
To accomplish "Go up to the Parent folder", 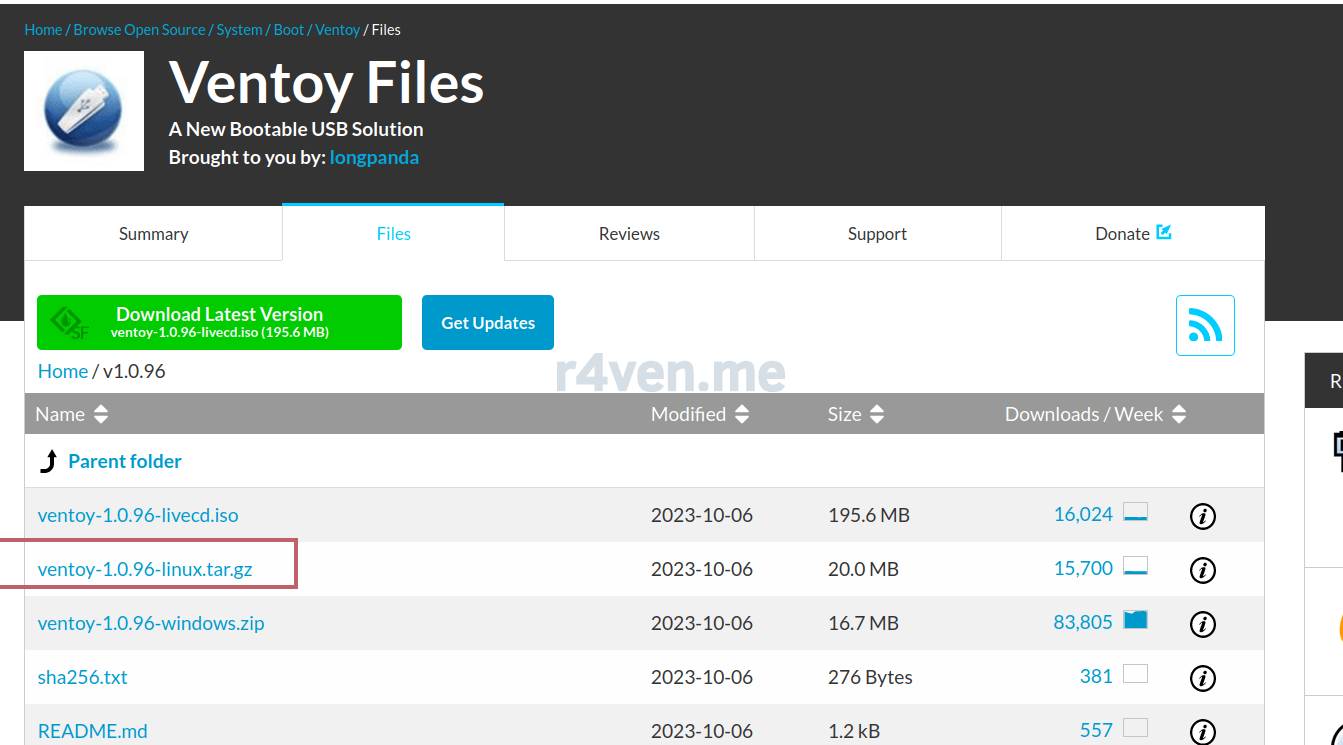I will [124, 461].
